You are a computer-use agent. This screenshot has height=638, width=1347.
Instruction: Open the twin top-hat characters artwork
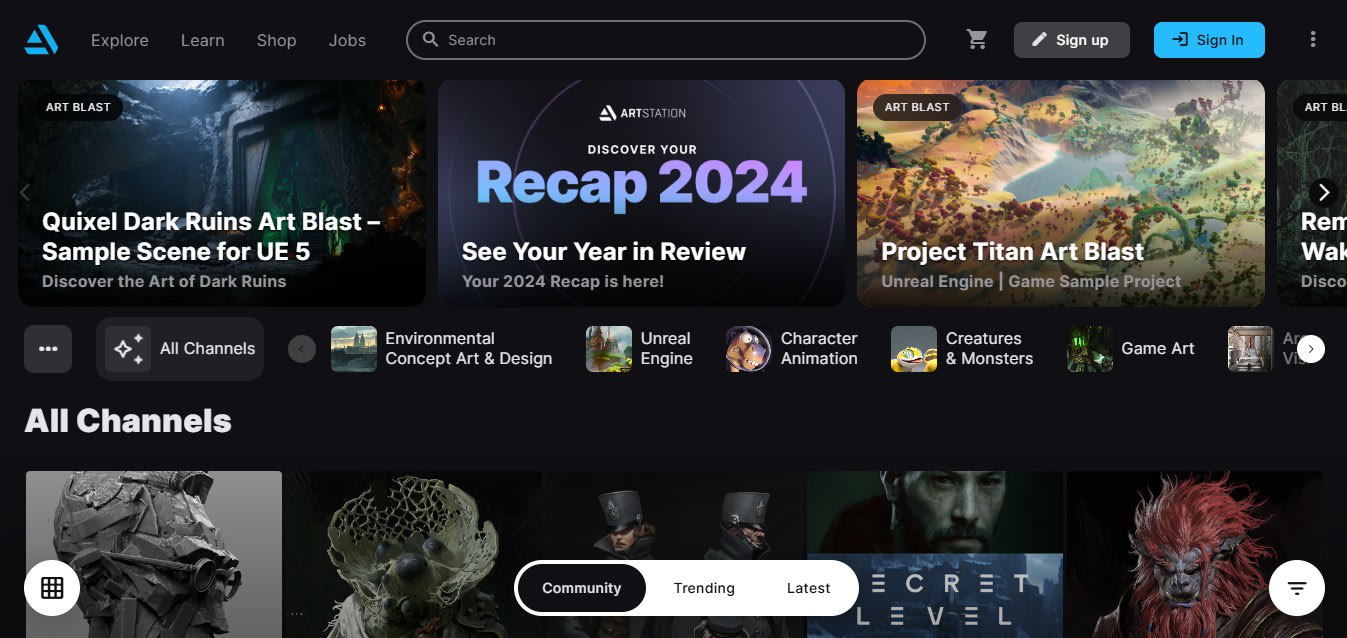[675, 555]
